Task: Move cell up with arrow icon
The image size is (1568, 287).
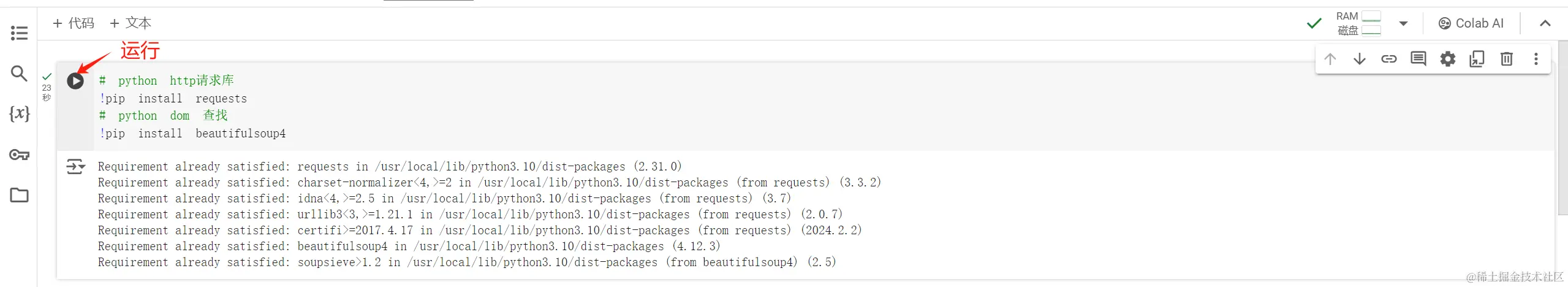Action: click(x=1330, y=59)
